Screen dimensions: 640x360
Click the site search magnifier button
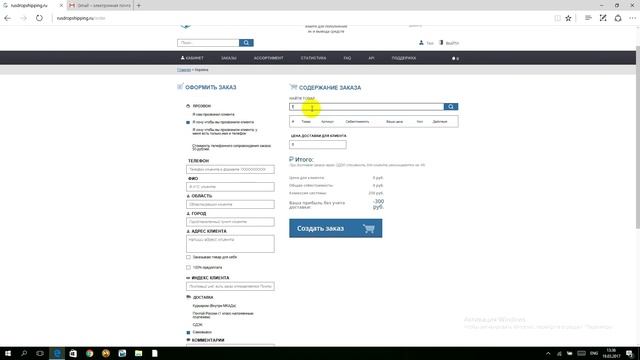[246, 43]
